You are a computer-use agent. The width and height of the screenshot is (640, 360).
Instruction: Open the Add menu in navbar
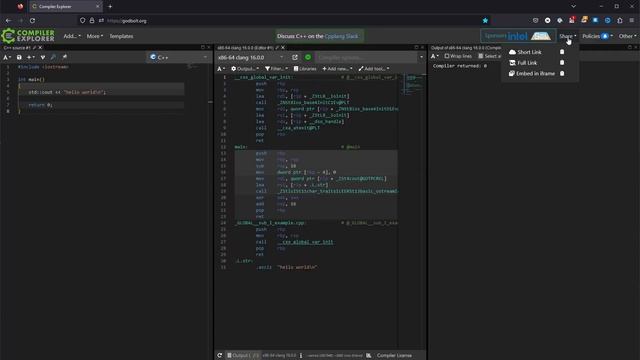[x=72, y=36]
